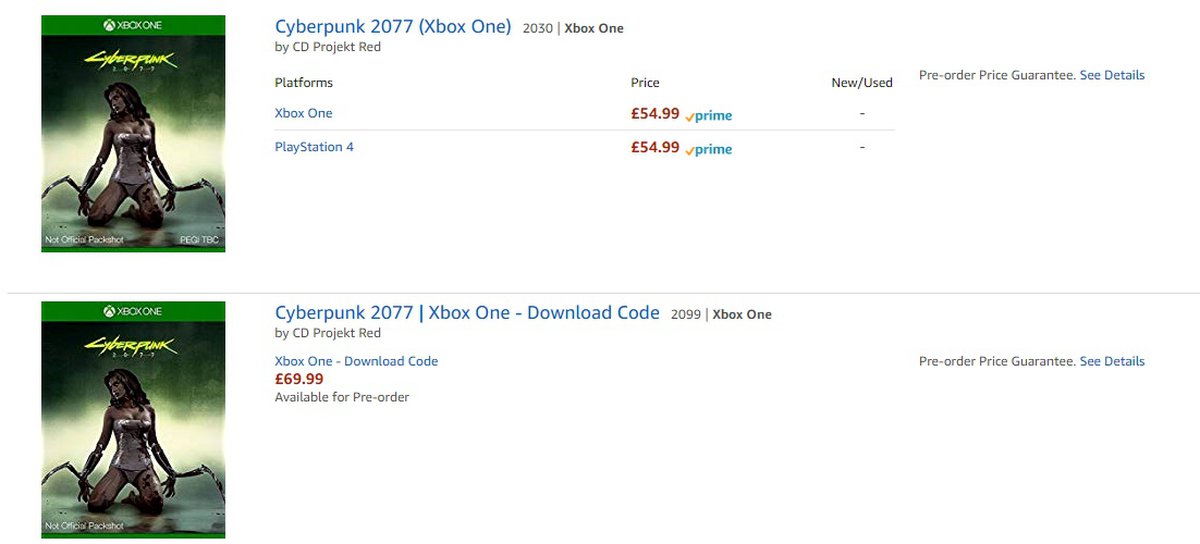Click the Cyberpunk logo on the second cover image

pos(133,349)
